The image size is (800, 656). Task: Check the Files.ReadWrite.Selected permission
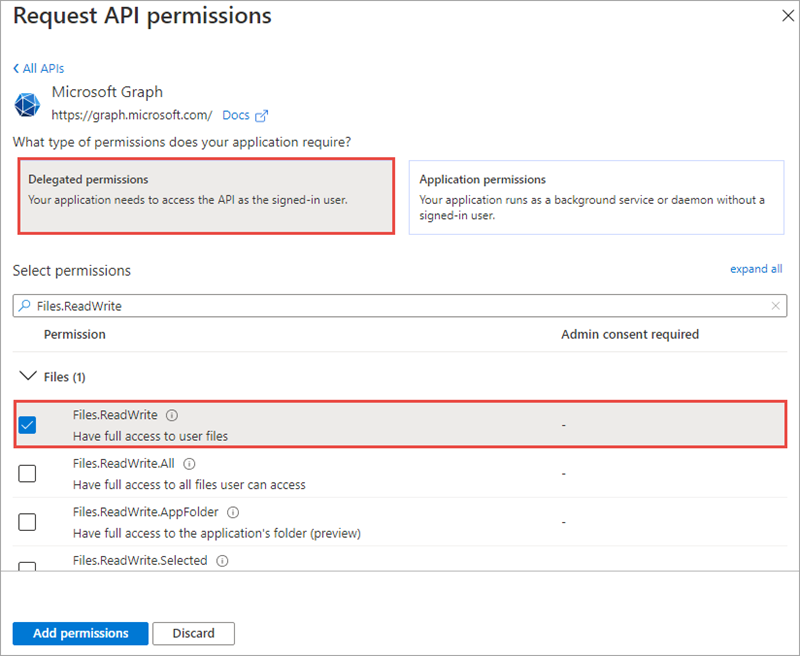click(27, 566)
